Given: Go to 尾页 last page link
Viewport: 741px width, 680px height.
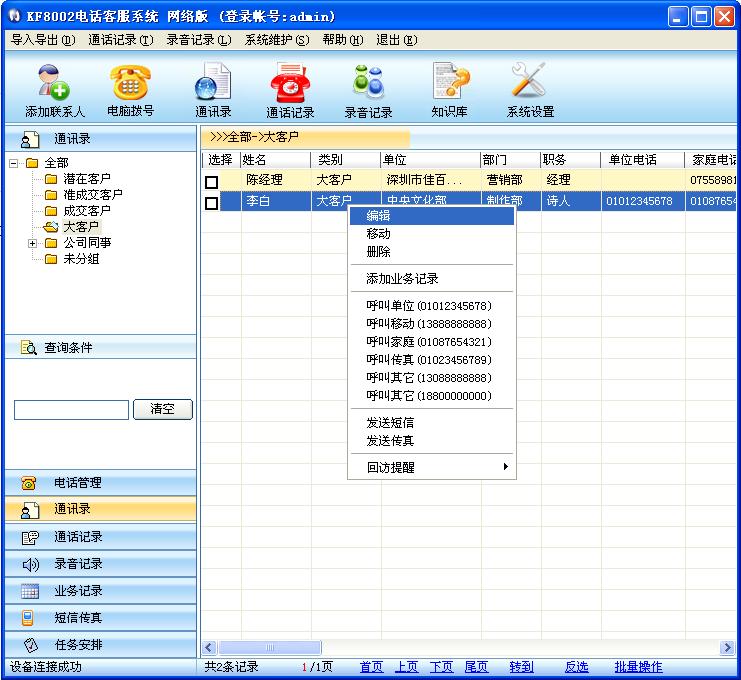Looking at the screenshot, I should pyautogui.click(x=476, y=667).
